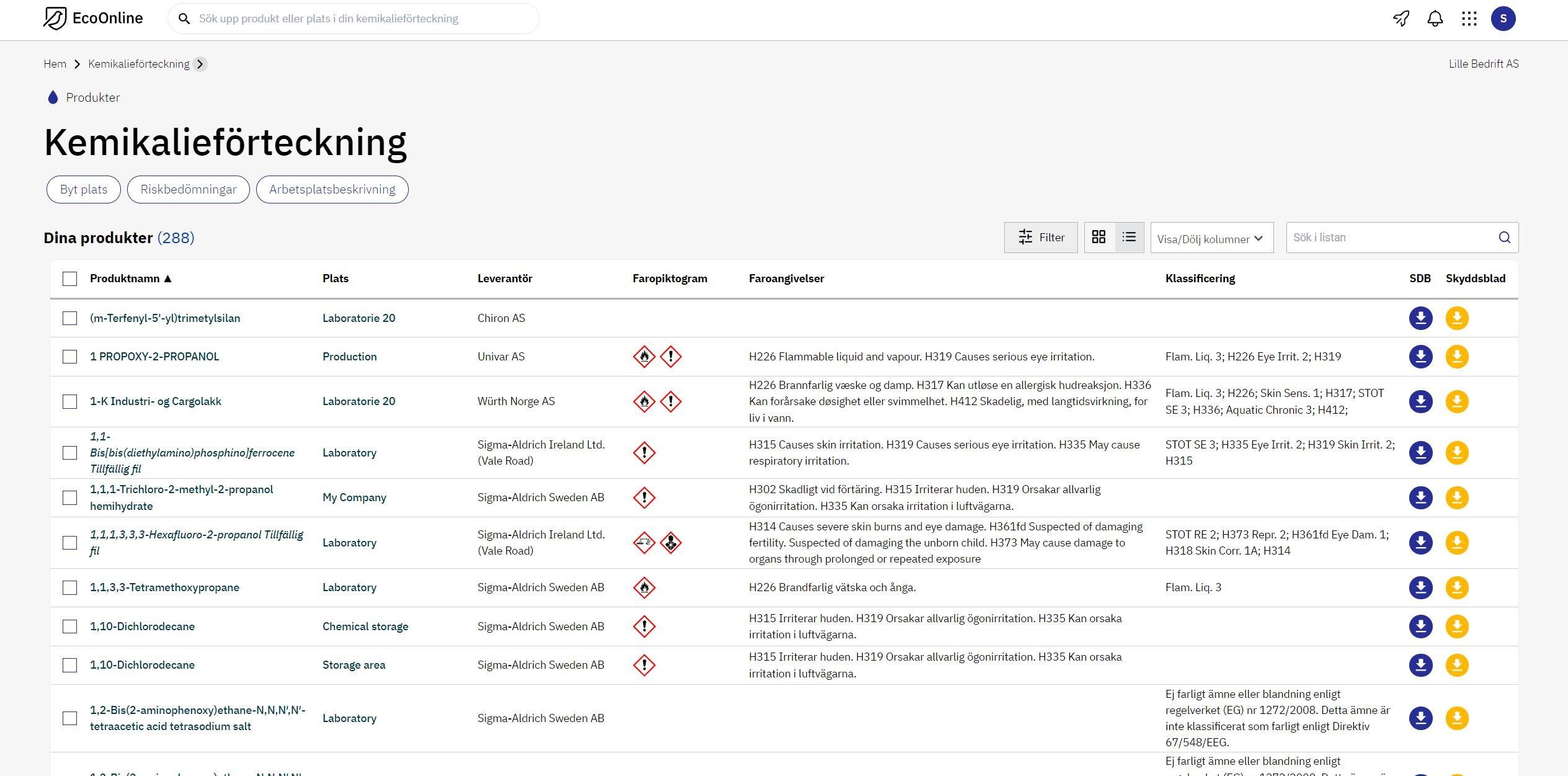This screenshot has width=1568, height=776.
Task: Check the 1,10-Dichlorodecane Storage area row
Action: (x=69, y=665)
